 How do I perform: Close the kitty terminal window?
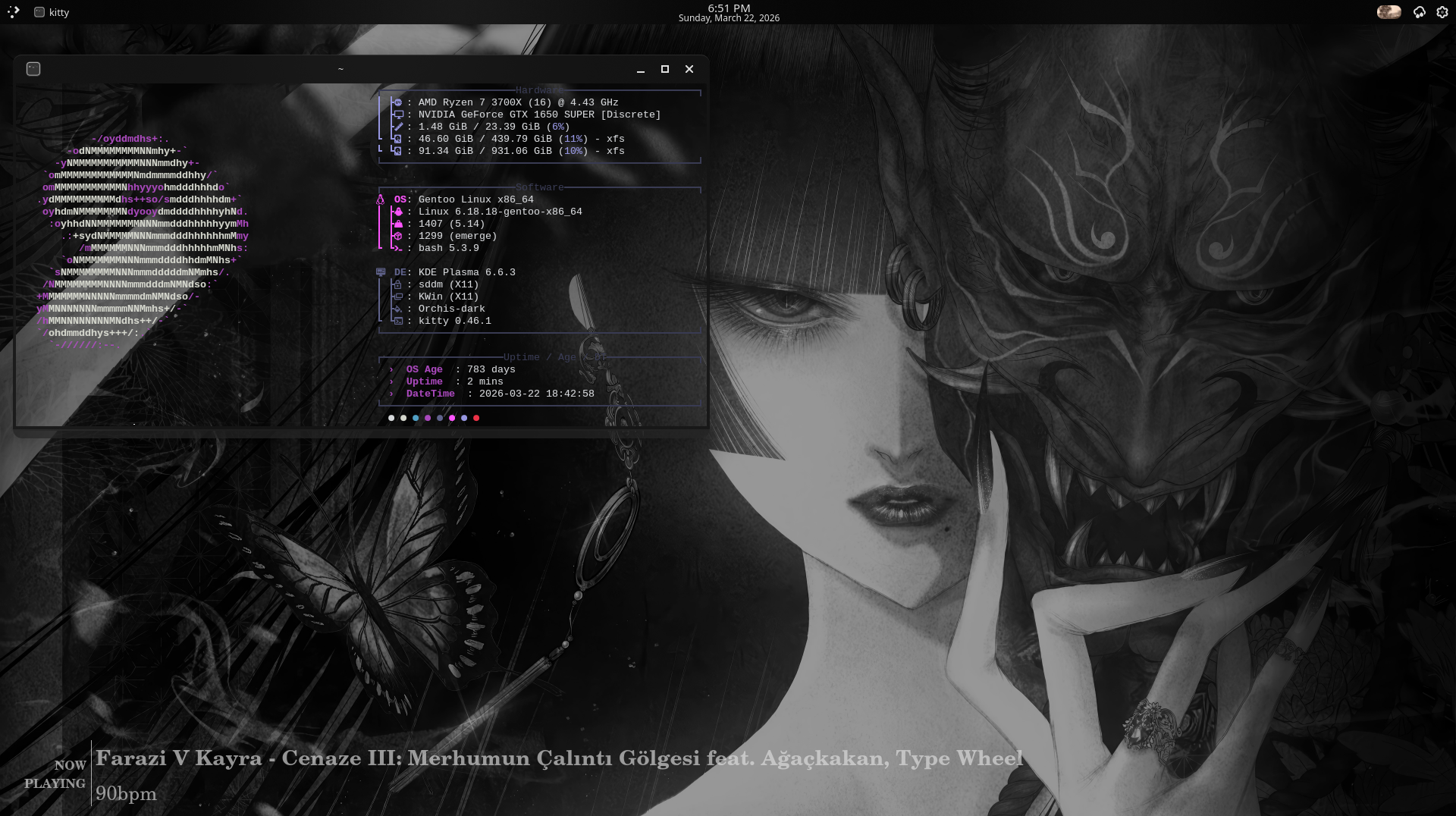click(x=689, y=69)
